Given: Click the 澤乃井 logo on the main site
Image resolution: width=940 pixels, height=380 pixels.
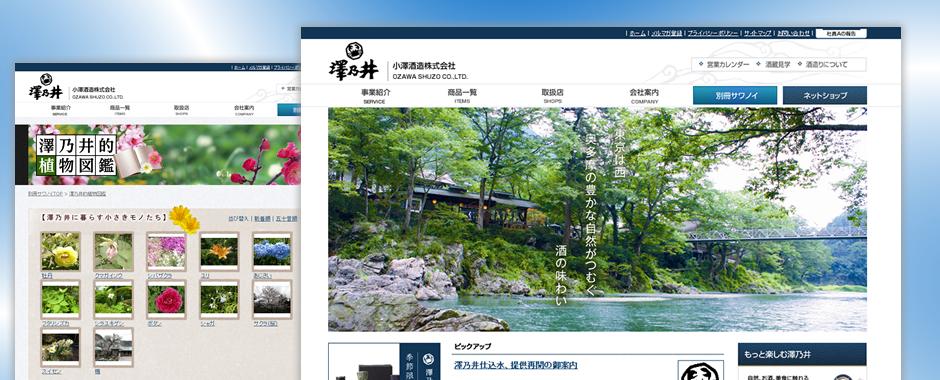Looking at the screenshot, I should (354, 62).
